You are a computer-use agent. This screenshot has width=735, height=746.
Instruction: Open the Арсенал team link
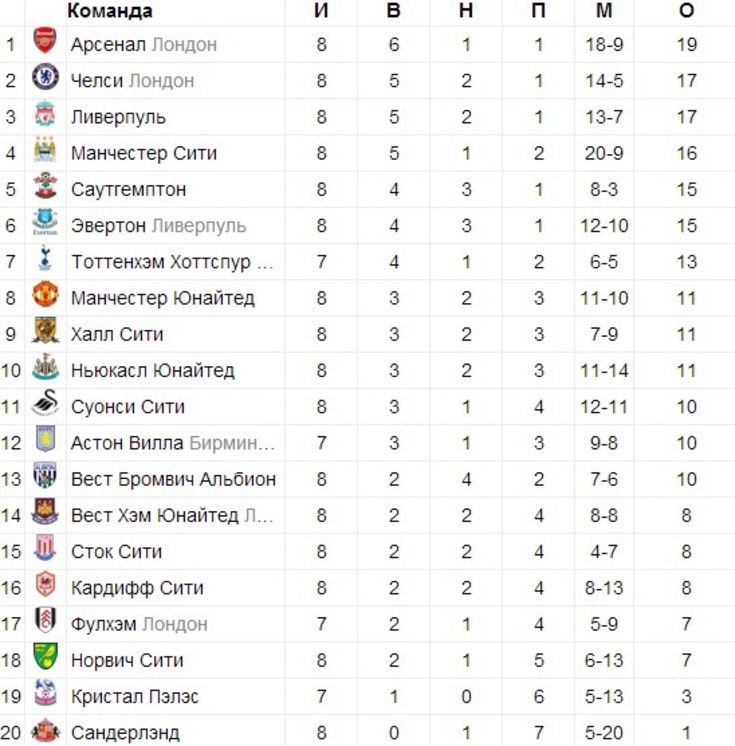point(108,44)
